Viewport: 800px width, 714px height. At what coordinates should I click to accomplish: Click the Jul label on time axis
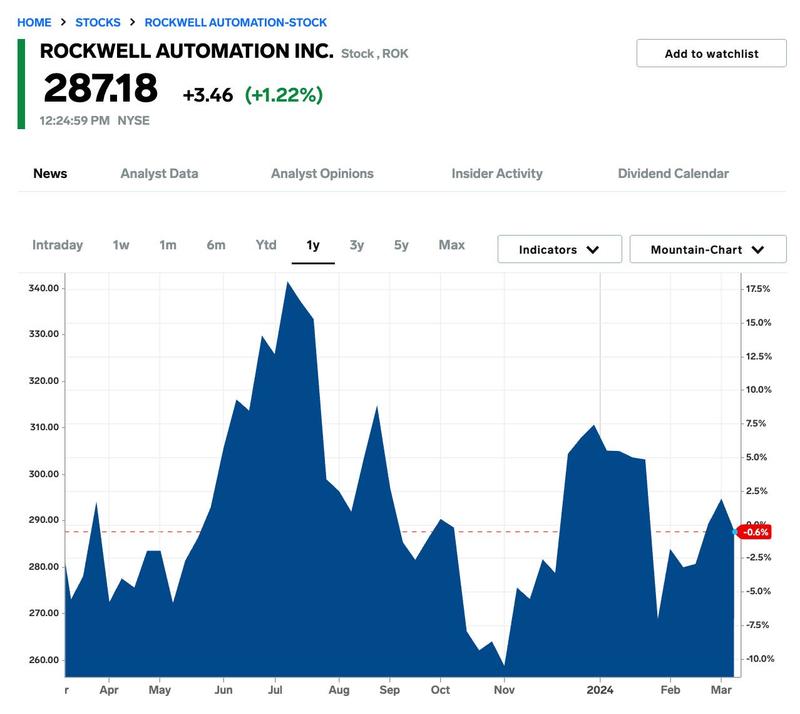point(275,690)
